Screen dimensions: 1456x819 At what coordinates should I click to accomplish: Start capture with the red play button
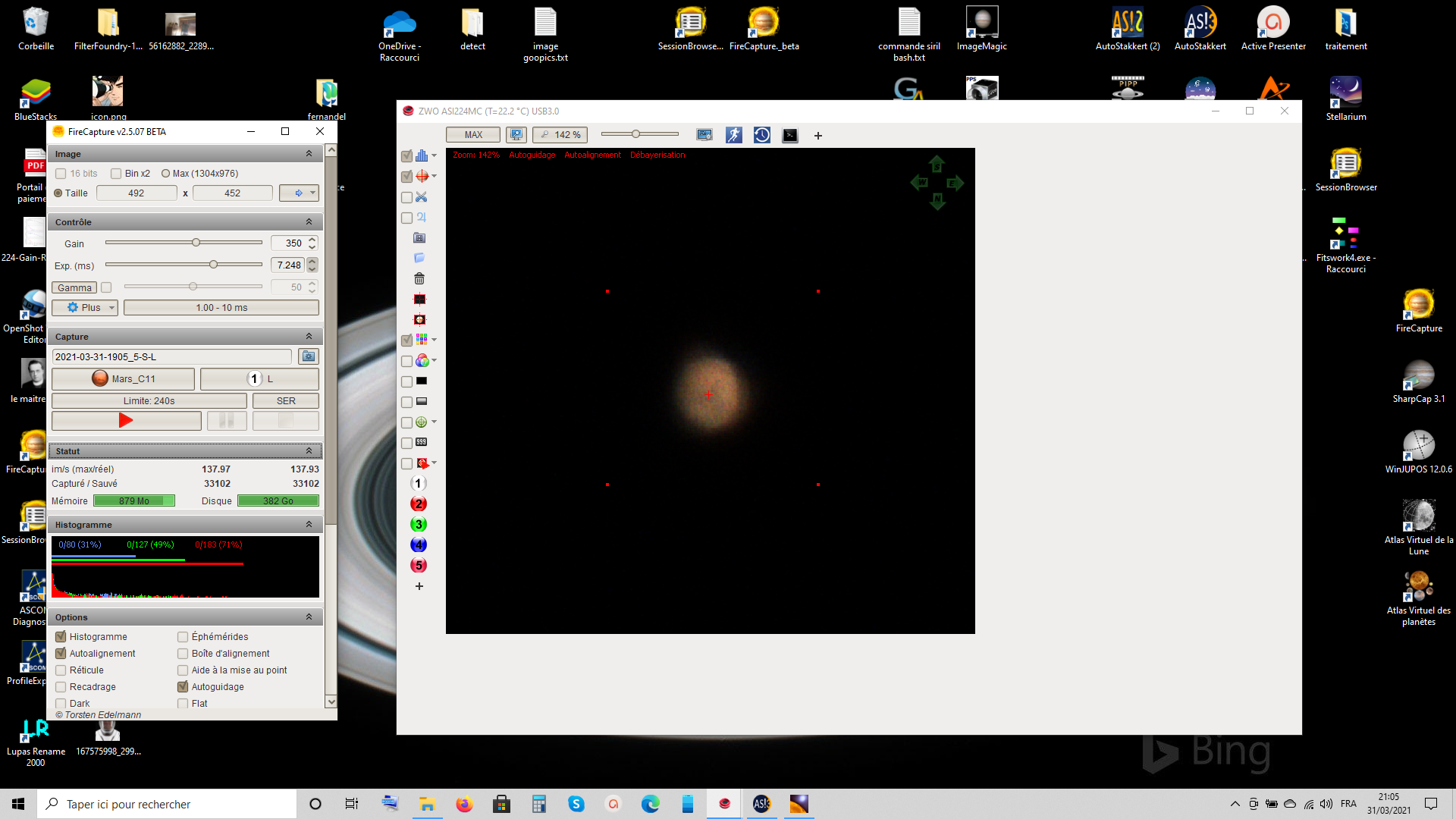coord(126,420)
